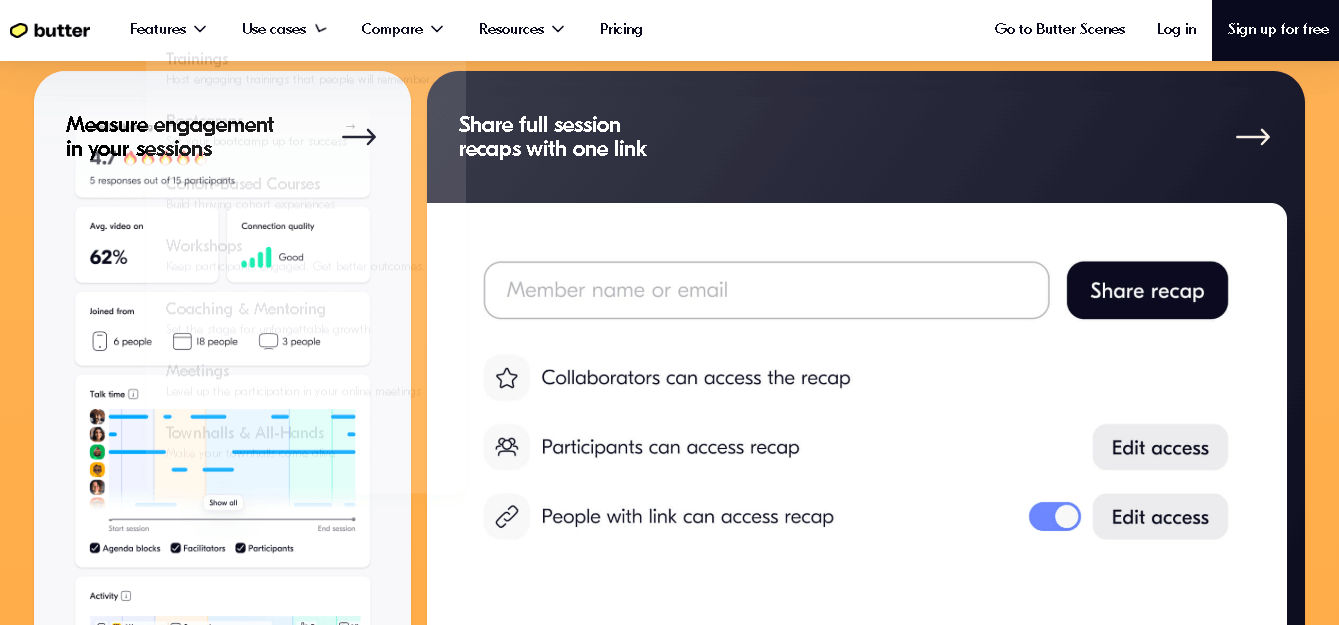
Task: Expand the Compare menu
Action: click(402, 29)
